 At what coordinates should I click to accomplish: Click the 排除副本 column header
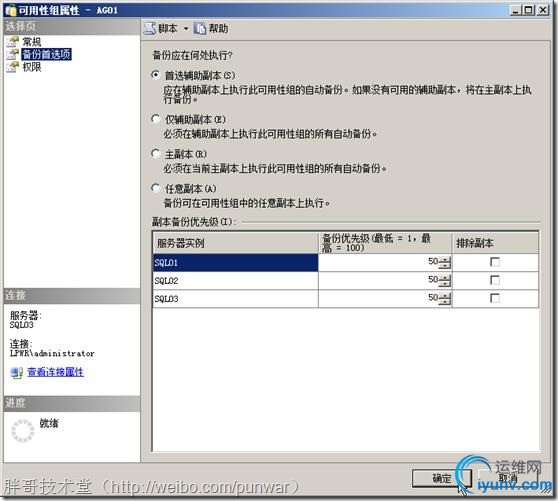tap(495, 243)
